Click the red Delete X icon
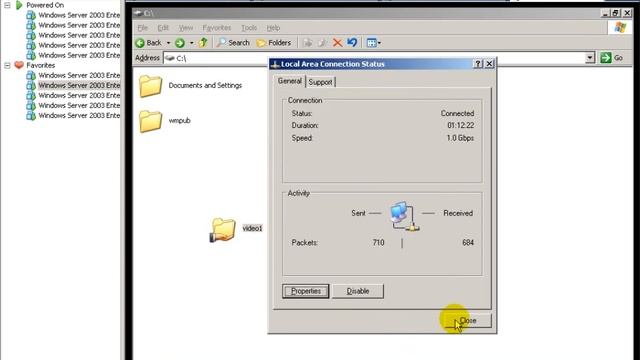640x360 pixels. pos(337,42)
